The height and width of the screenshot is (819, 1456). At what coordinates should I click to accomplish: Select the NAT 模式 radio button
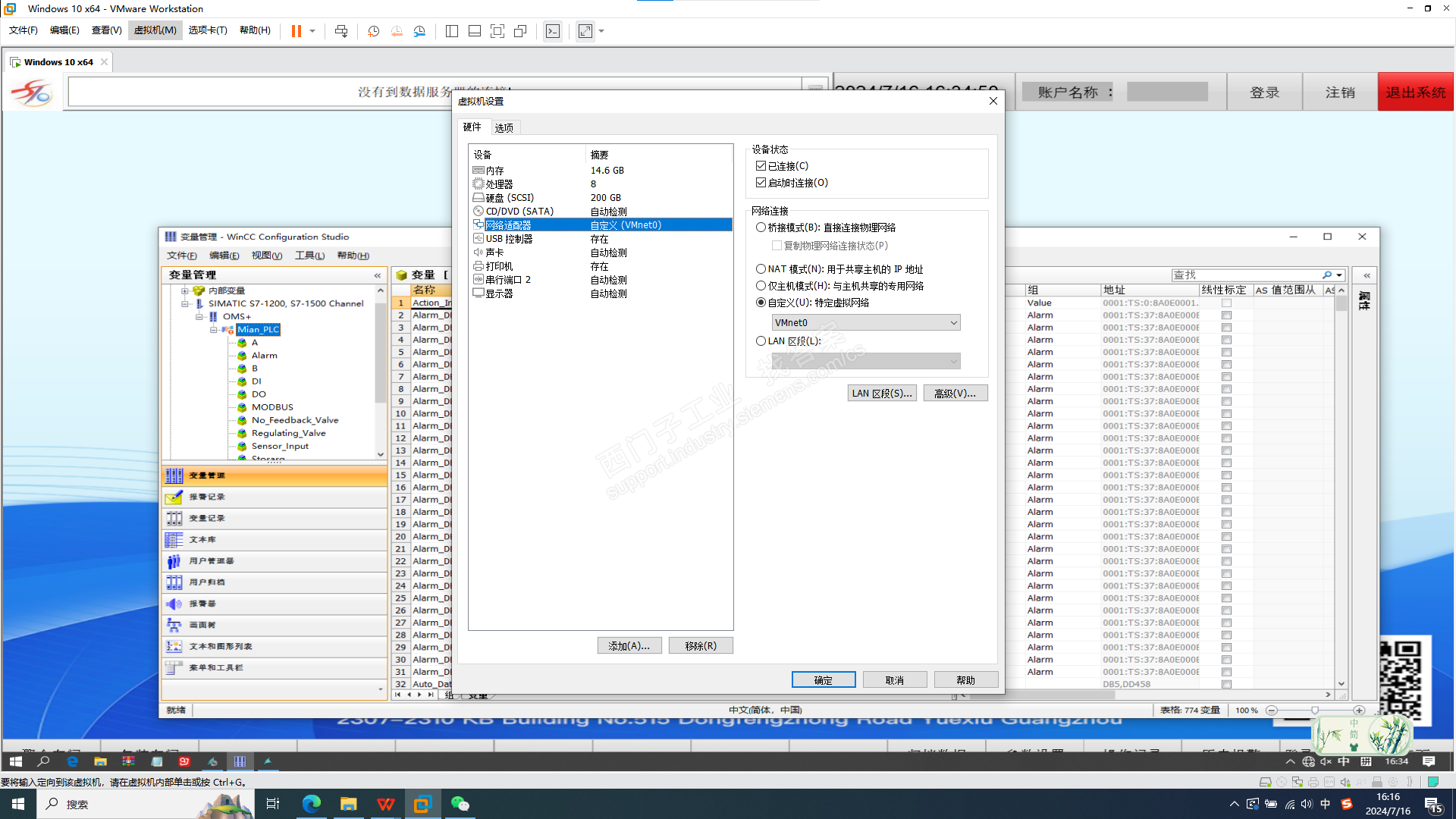[x=761, y=269]
